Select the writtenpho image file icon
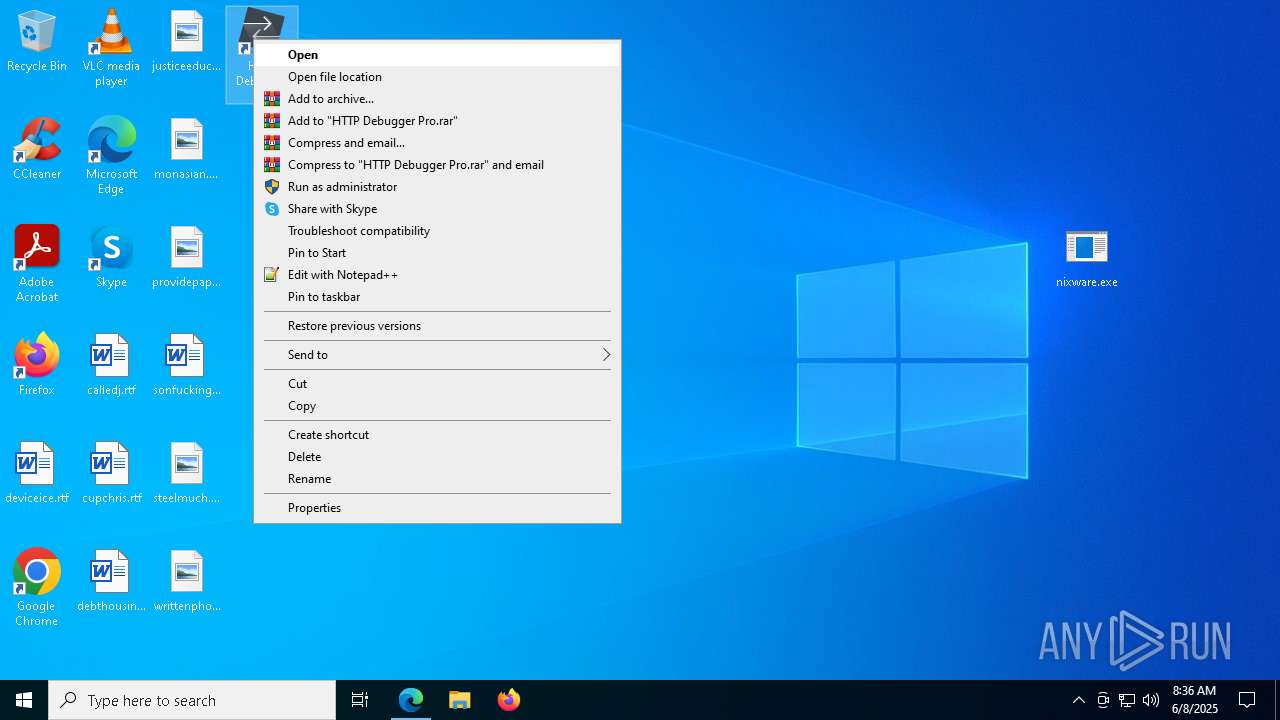 pos(186,582)
